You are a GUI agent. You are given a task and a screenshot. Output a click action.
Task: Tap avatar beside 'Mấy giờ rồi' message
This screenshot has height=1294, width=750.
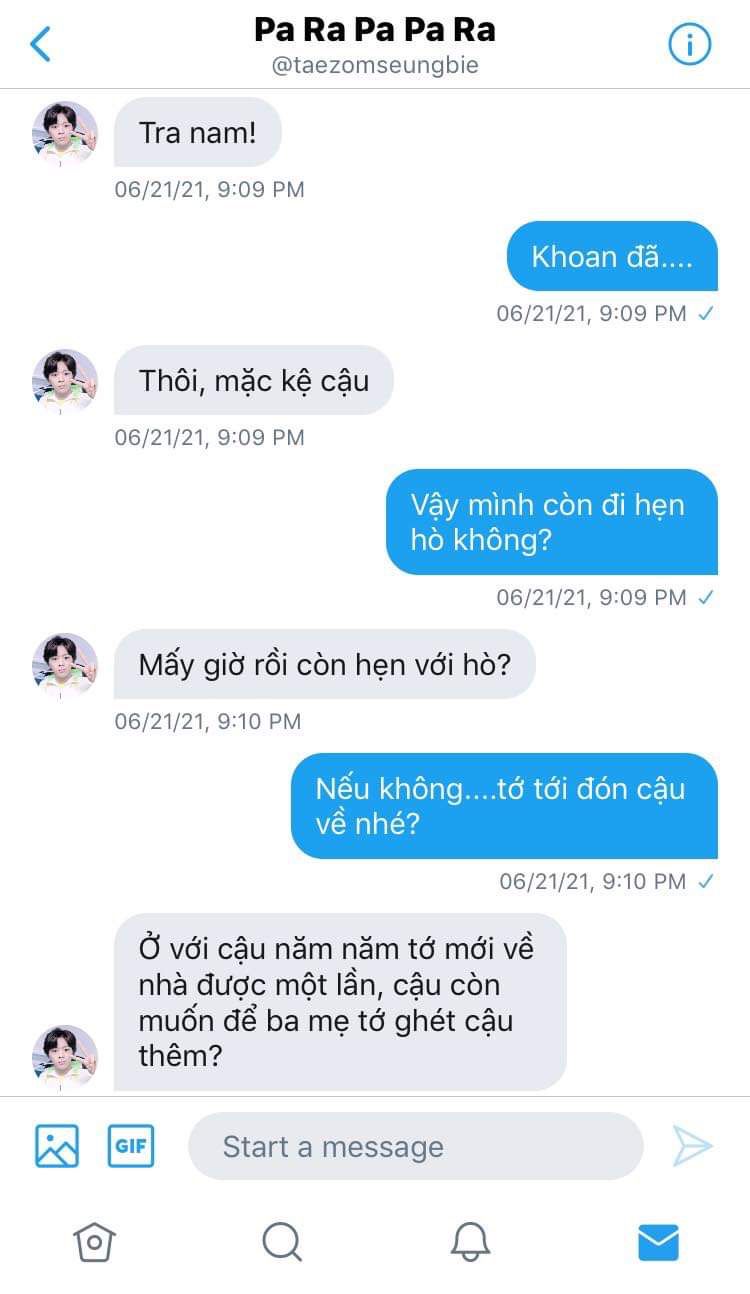pyautogui.click(x=65, y=665)
